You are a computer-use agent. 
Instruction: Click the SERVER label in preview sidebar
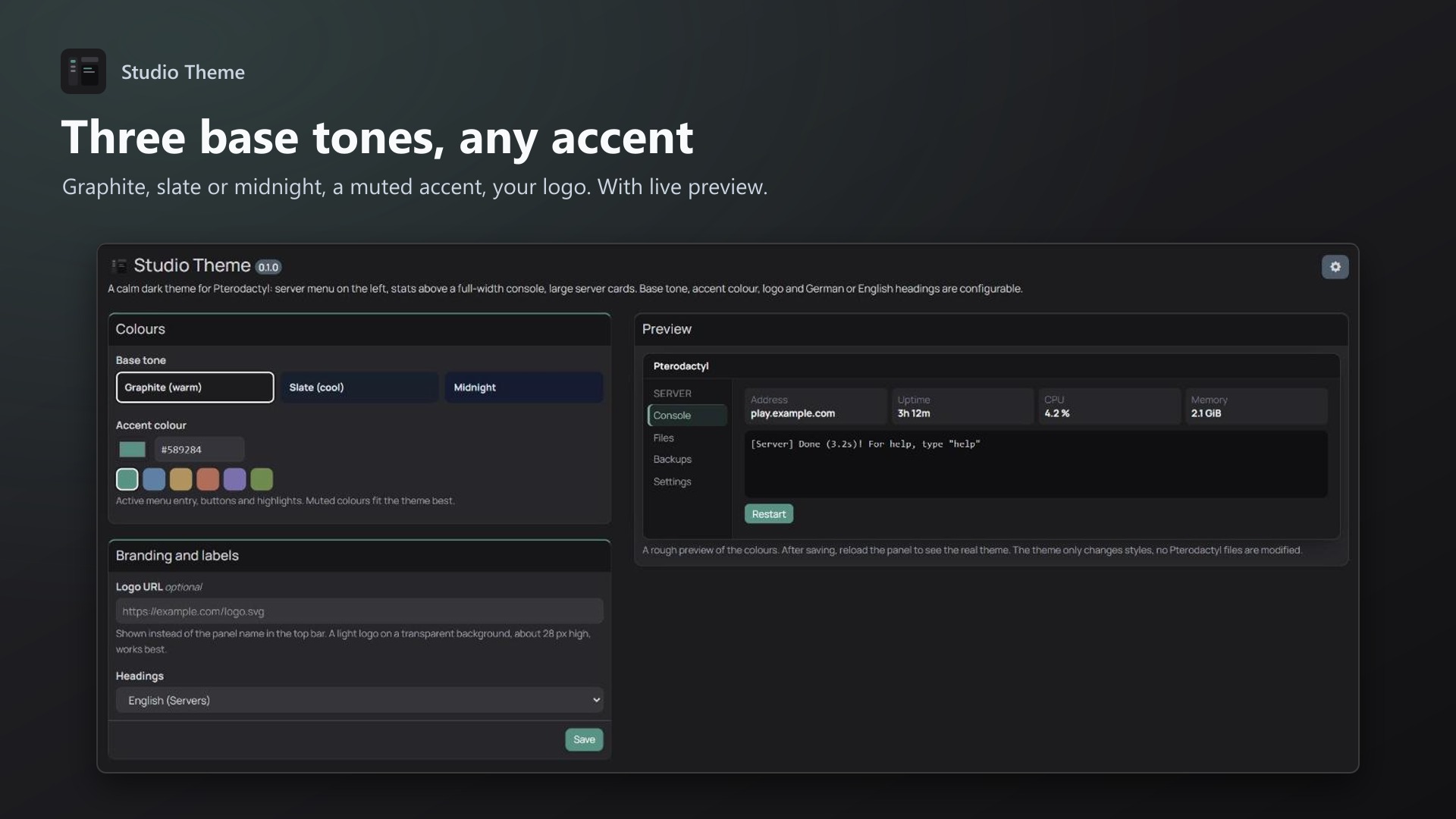[673, 394]
